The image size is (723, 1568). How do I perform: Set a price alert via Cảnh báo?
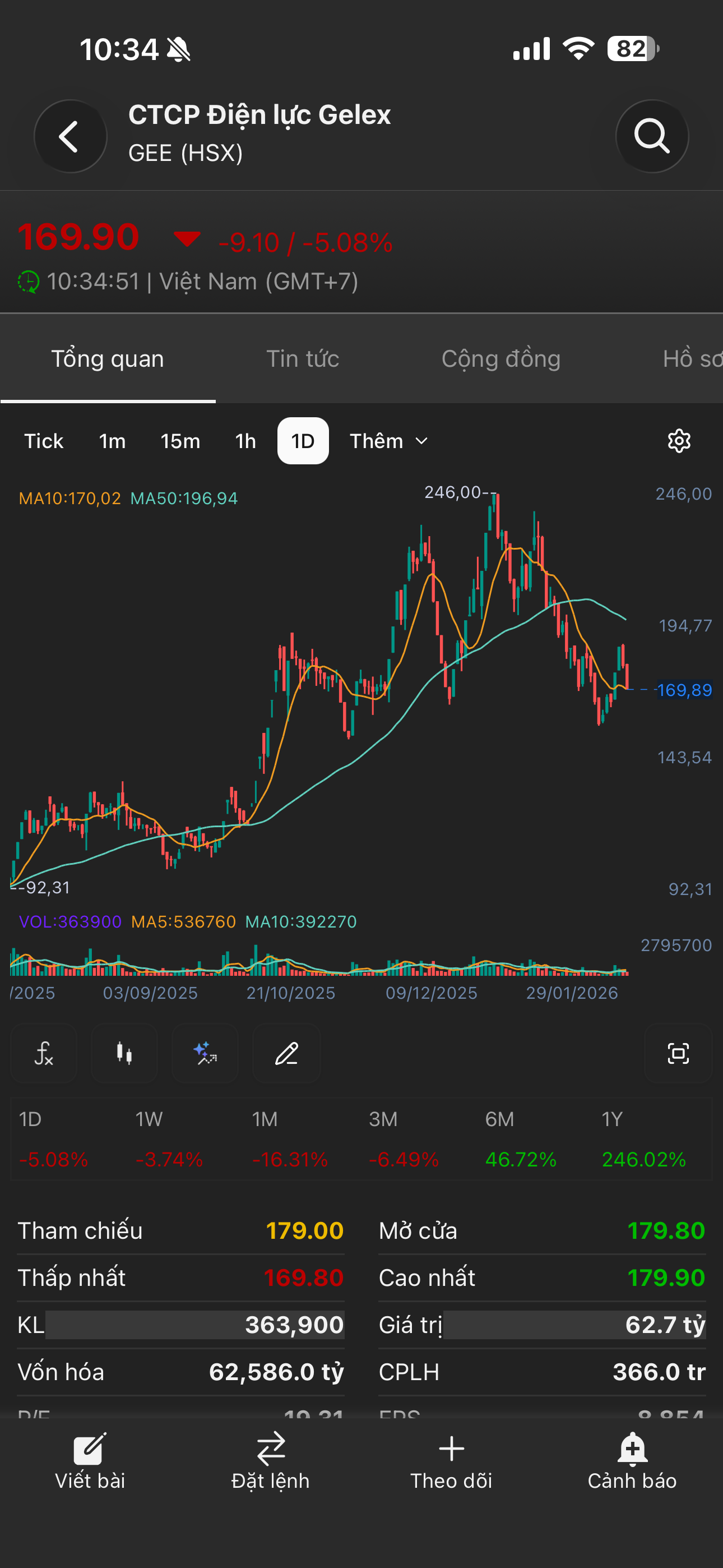(x=632, y=1460)
